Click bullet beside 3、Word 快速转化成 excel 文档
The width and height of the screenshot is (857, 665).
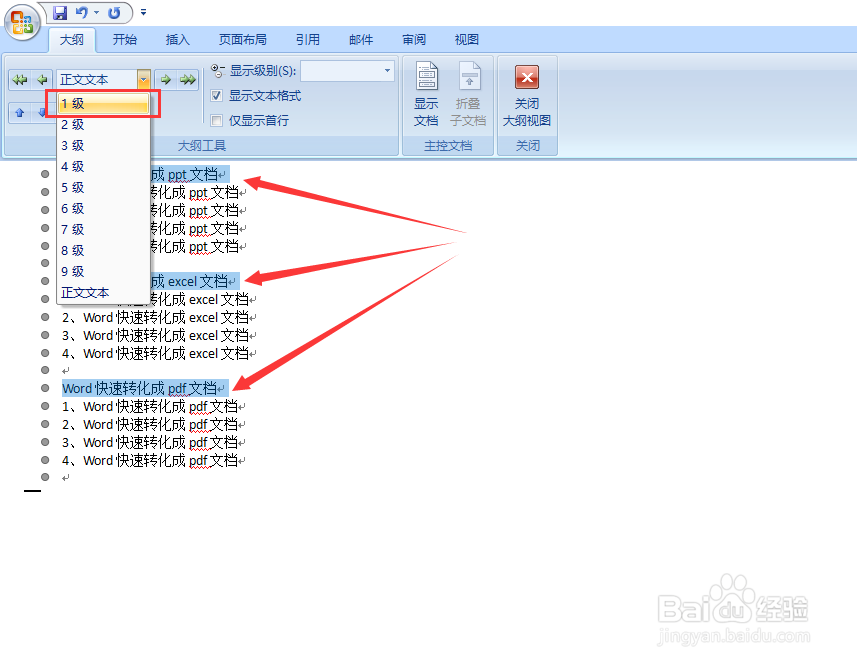coord(45,335)
